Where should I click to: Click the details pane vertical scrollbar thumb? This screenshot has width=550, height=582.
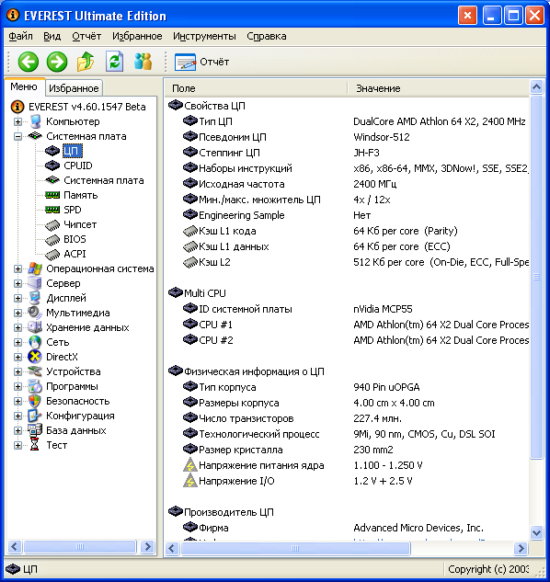click(537, 277)
